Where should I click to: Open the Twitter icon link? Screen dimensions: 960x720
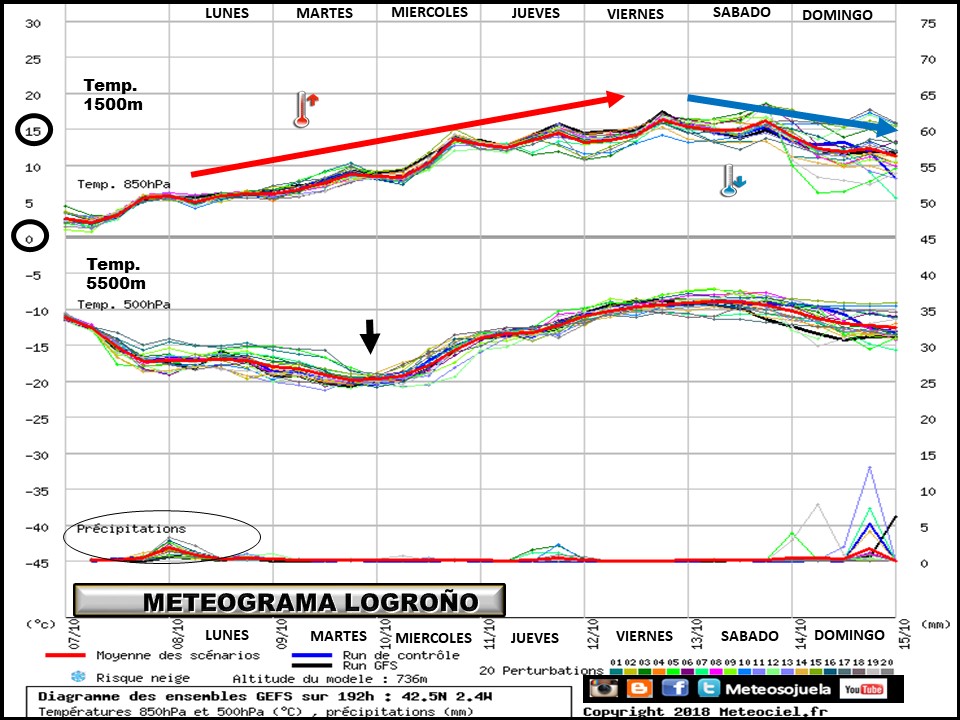(x=707, y=688)
